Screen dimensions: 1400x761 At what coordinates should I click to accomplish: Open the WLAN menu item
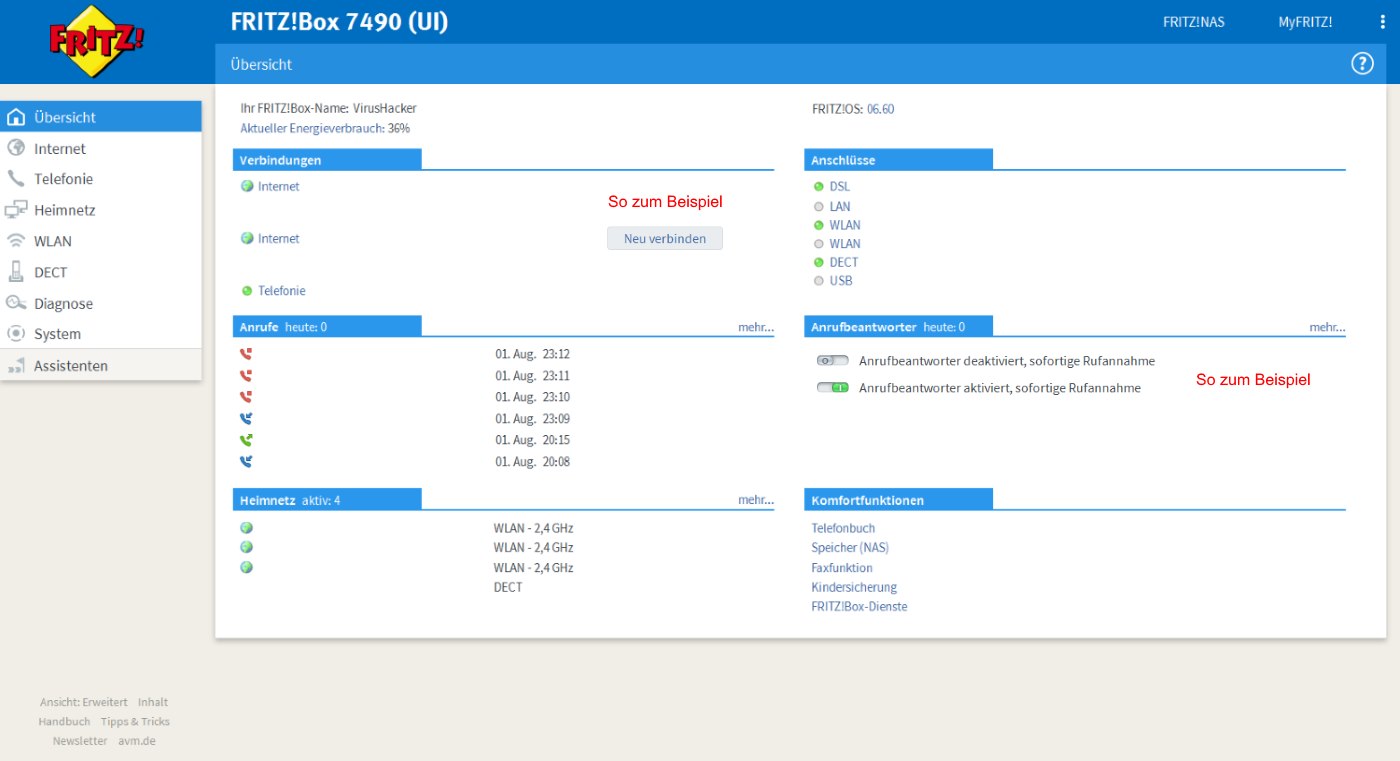[x=100, y=241]
